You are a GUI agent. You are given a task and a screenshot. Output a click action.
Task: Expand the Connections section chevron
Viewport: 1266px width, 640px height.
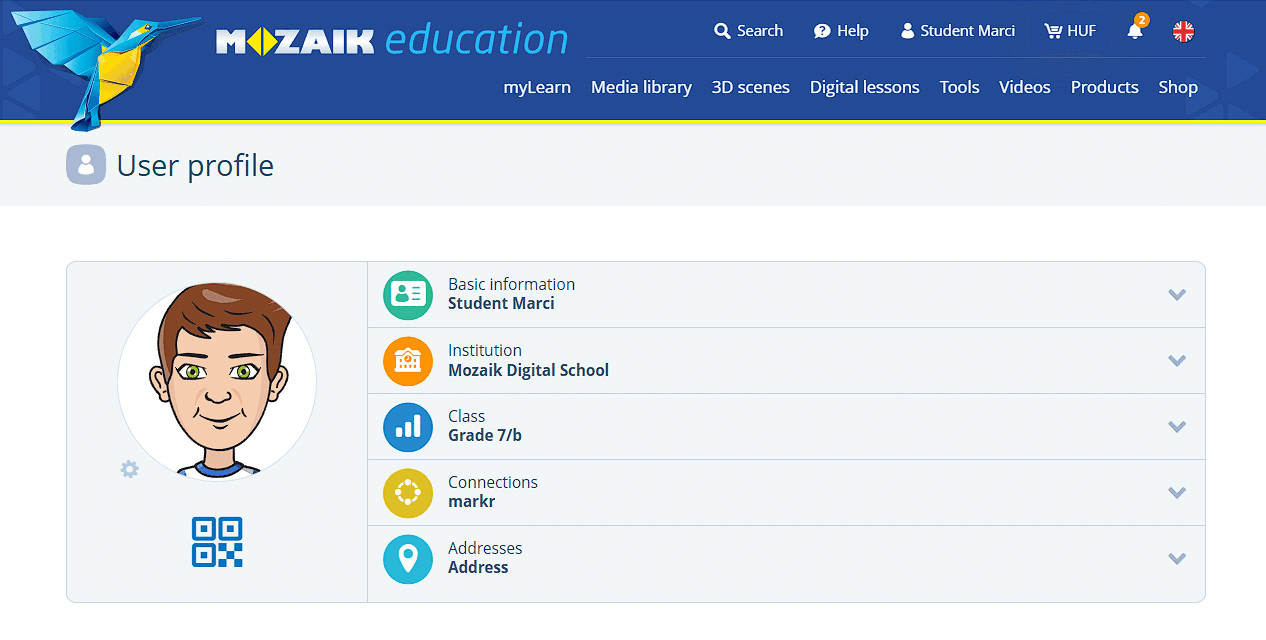point(1177,493)
